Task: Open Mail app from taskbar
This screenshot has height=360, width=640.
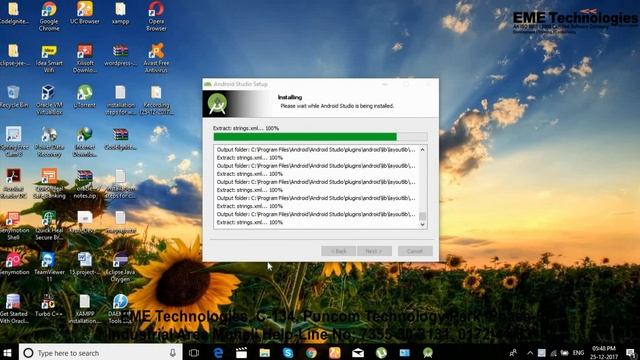Action: pos(358,353)
